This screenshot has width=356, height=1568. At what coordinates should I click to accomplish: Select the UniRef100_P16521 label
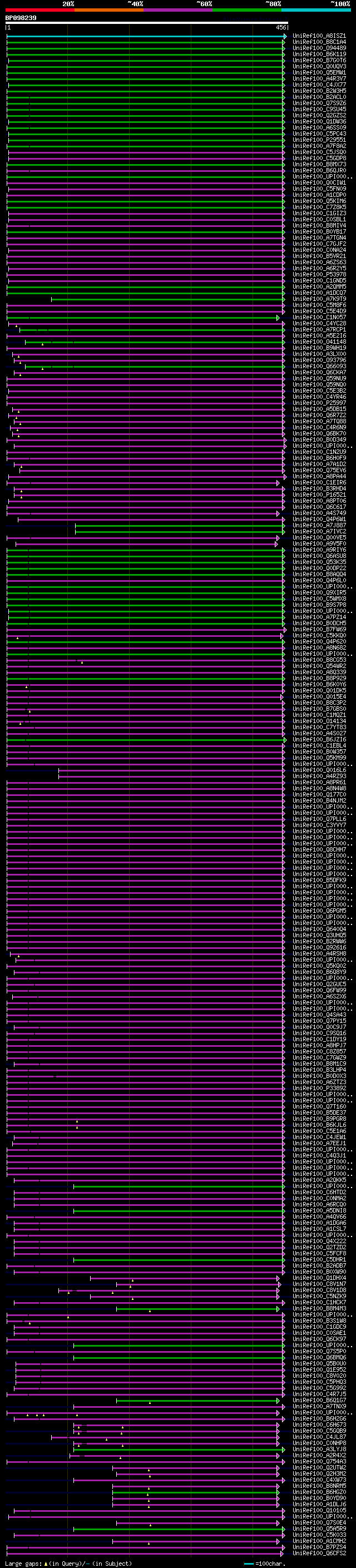point(319,495)
